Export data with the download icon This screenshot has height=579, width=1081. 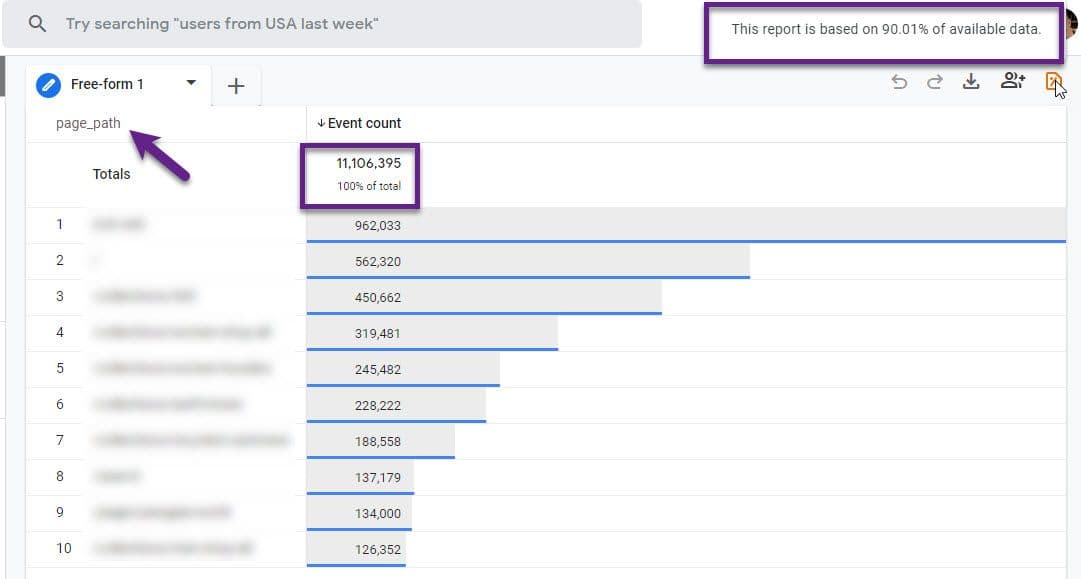(971, 83)
